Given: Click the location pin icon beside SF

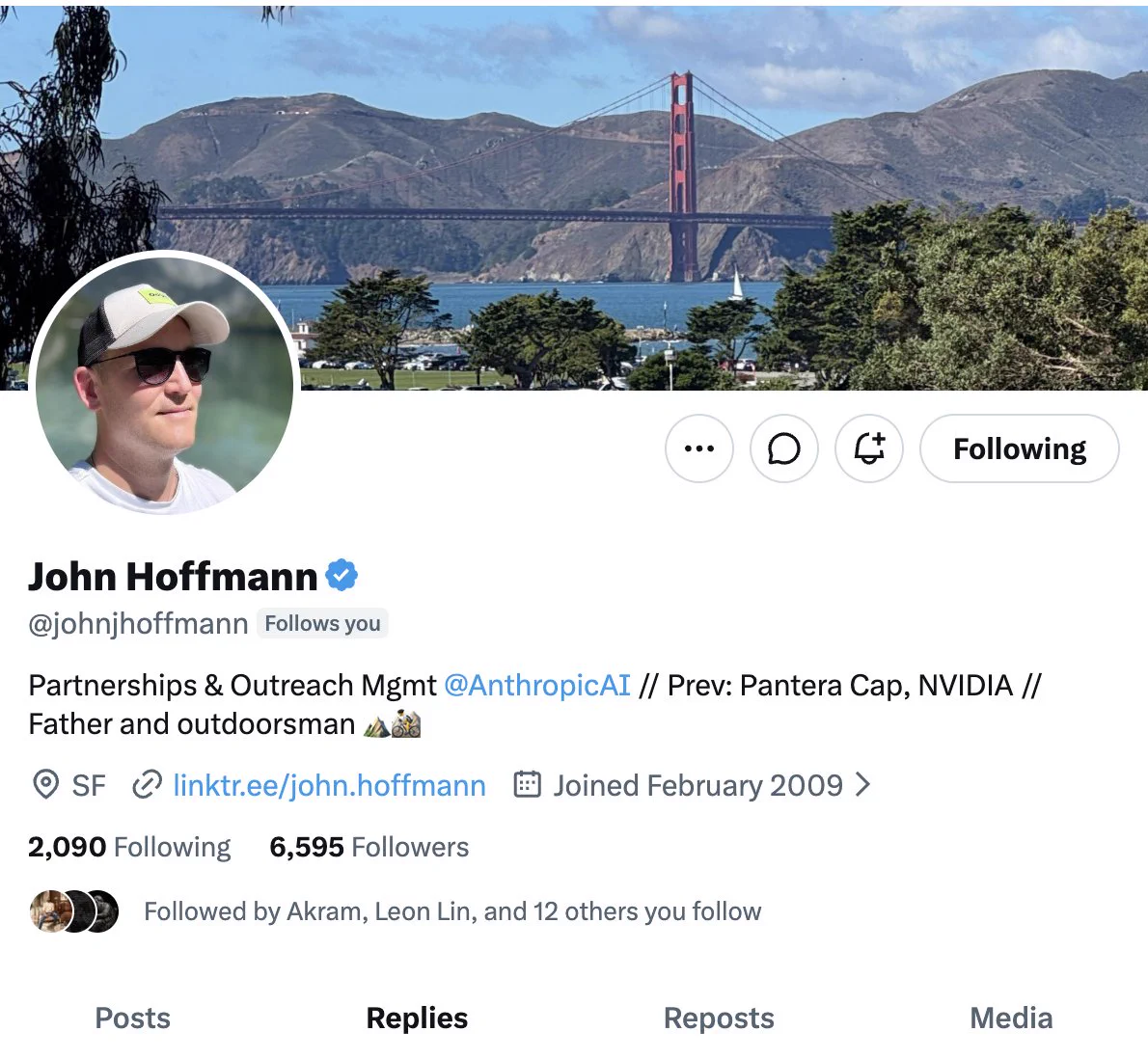Looking at the screenshot, I should coord(46,784).
